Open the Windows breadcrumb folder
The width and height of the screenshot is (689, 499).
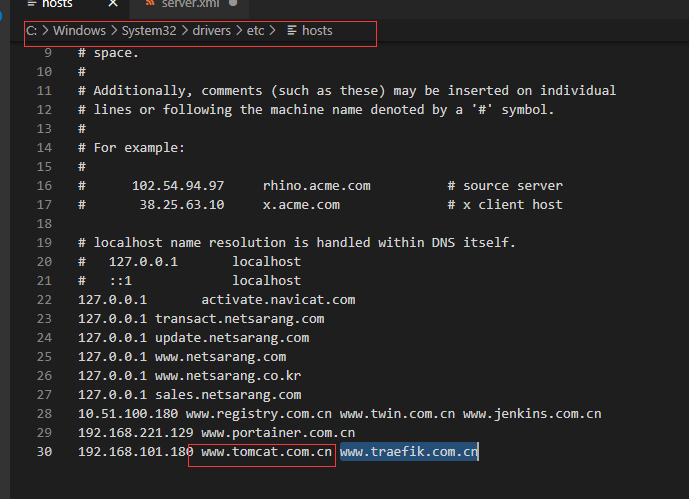click(x=80, y=31)
